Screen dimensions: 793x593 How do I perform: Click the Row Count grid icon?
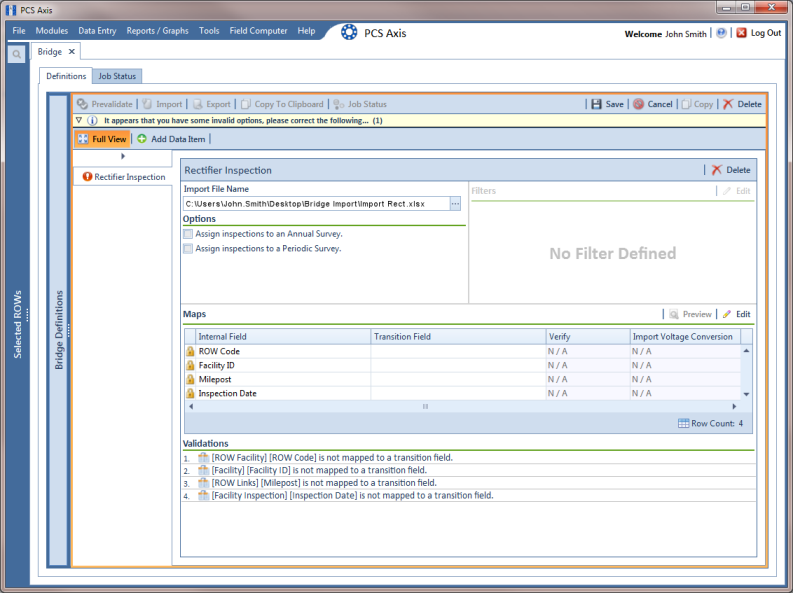(683, 424)
